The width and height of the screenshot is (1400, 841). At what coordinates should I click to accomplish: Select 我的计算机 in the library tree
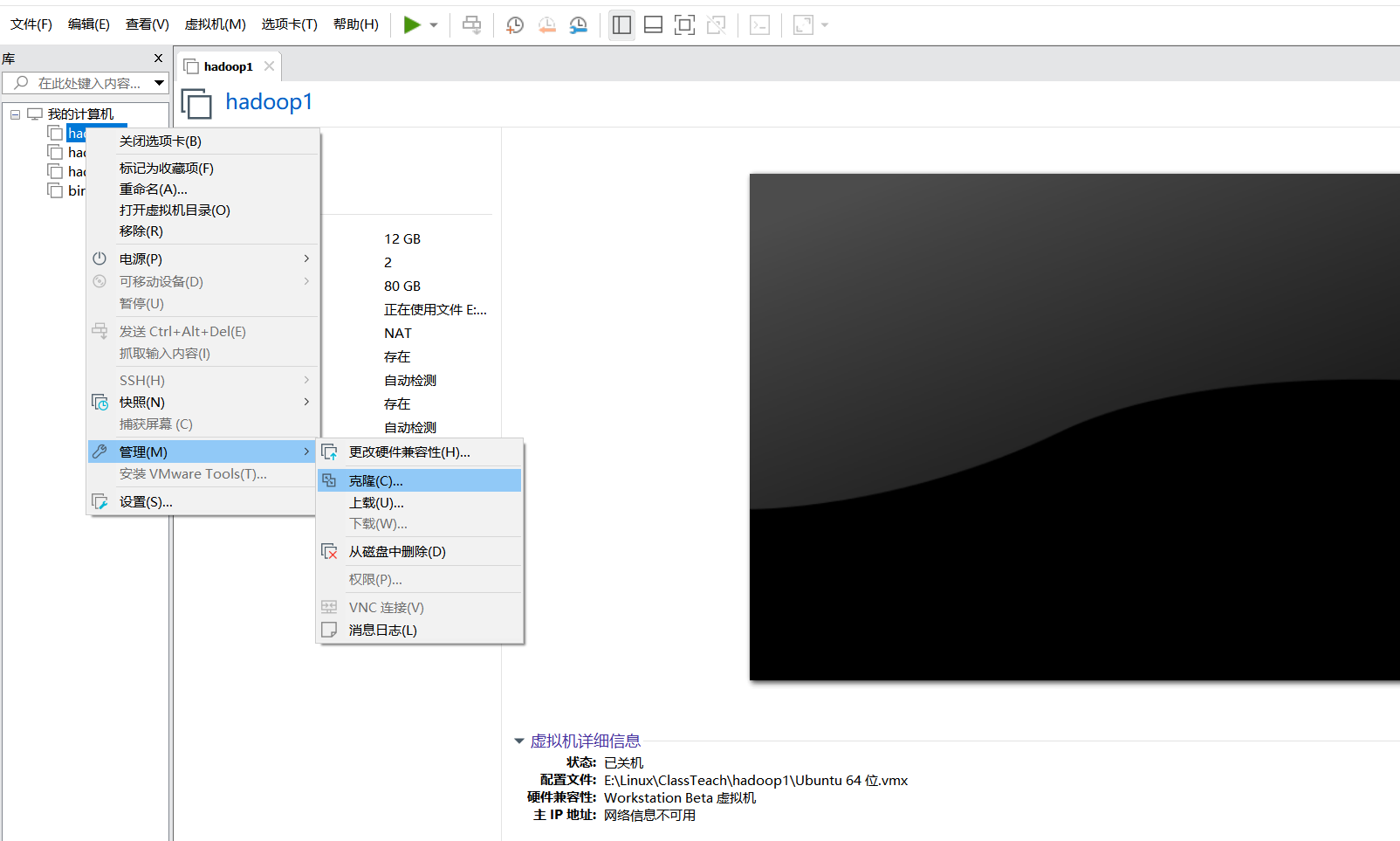[x=80, y=114]
